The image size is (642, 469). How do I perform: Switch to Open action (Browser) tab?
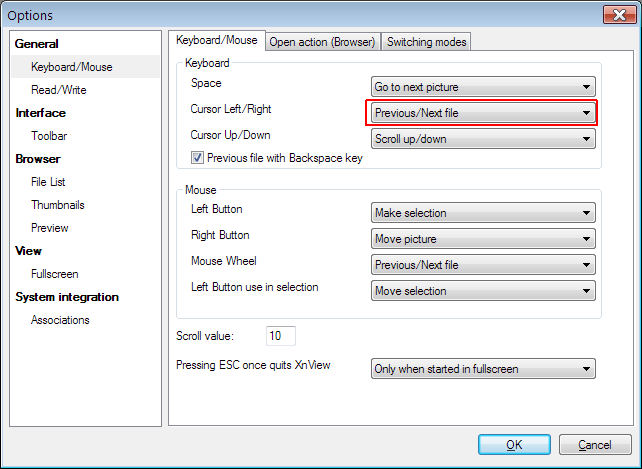click(322, 42)
